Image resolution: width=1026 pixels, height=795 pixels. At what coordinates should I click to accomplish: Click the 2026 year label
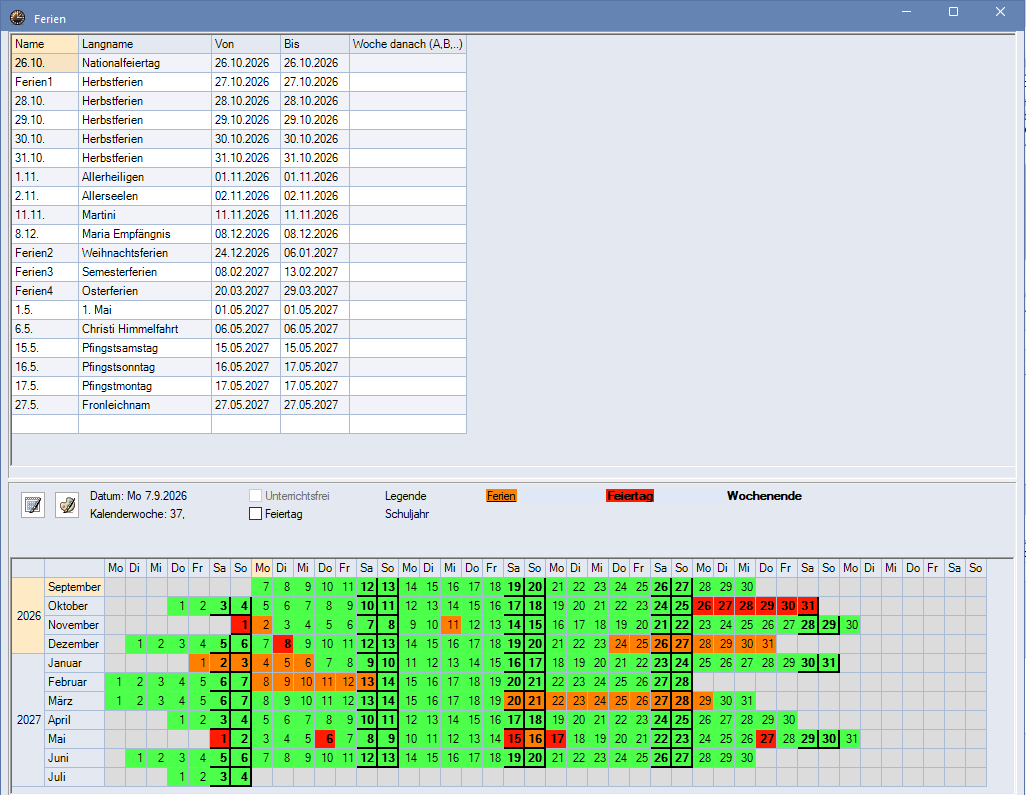(28, 616)
